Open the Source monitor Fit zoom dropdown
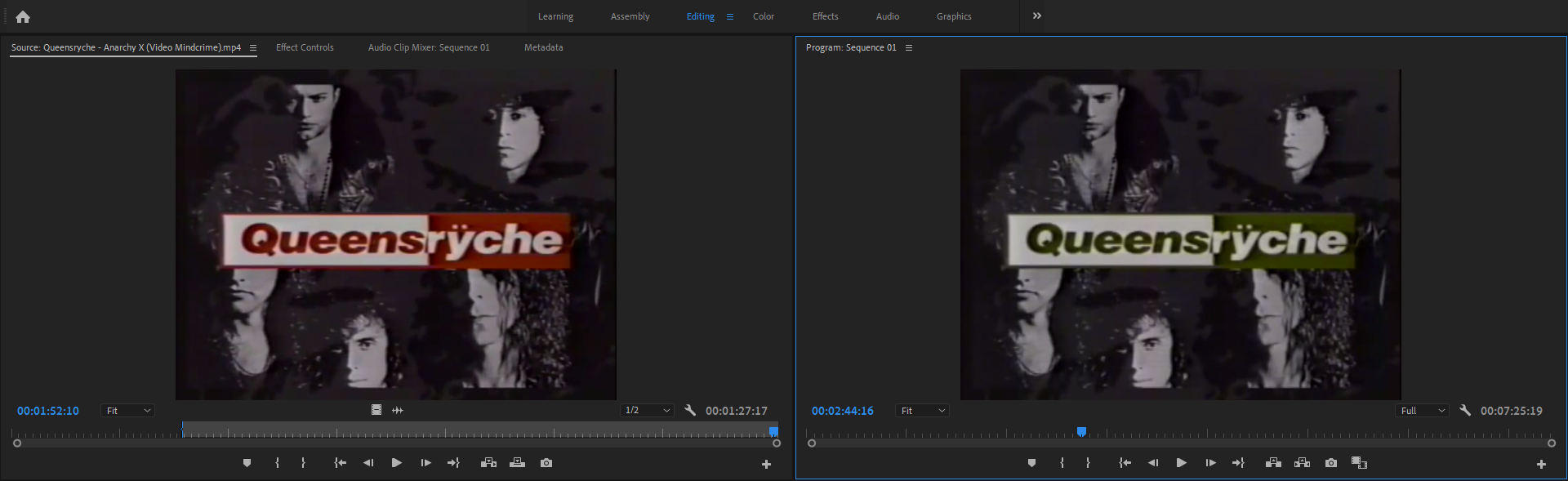 pyautogui.click(x=128, y=411)
